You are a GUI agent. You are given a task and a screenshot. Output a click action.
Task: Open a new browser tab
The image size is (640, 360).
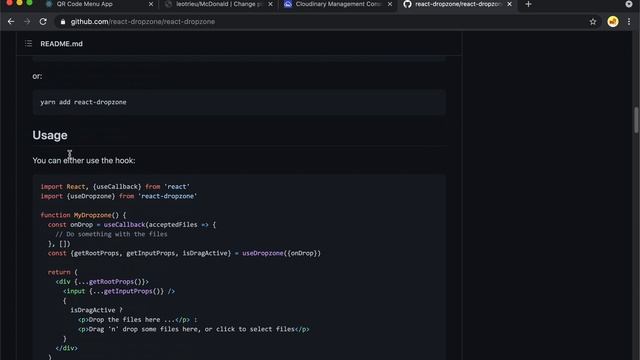tap(528, 4)
